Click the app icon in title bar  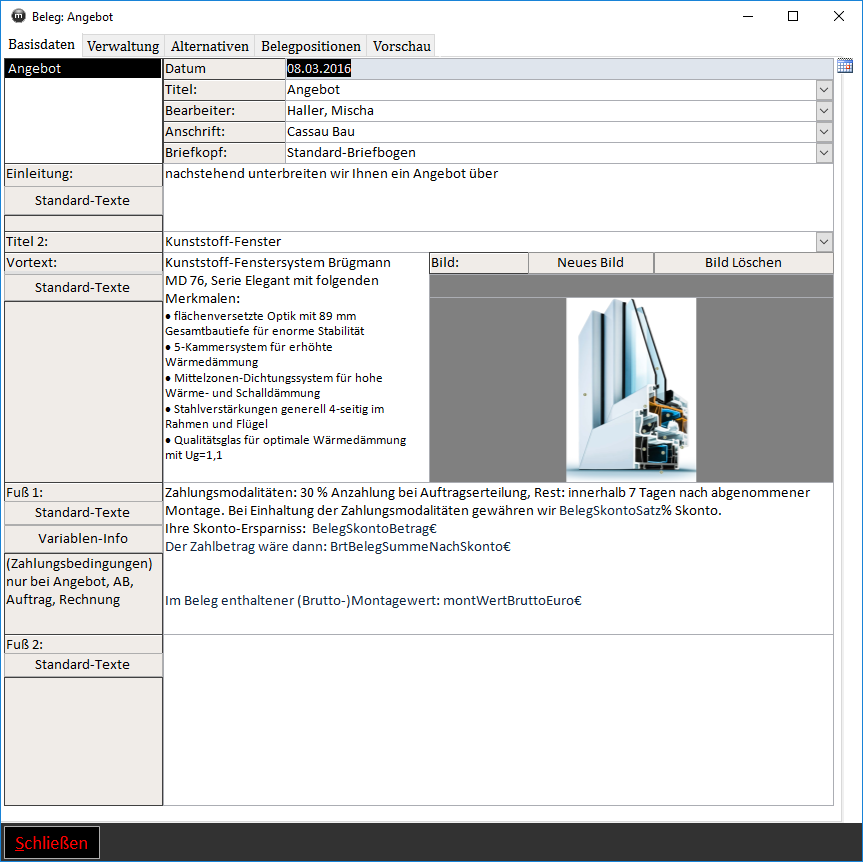[x=18, y=16]
